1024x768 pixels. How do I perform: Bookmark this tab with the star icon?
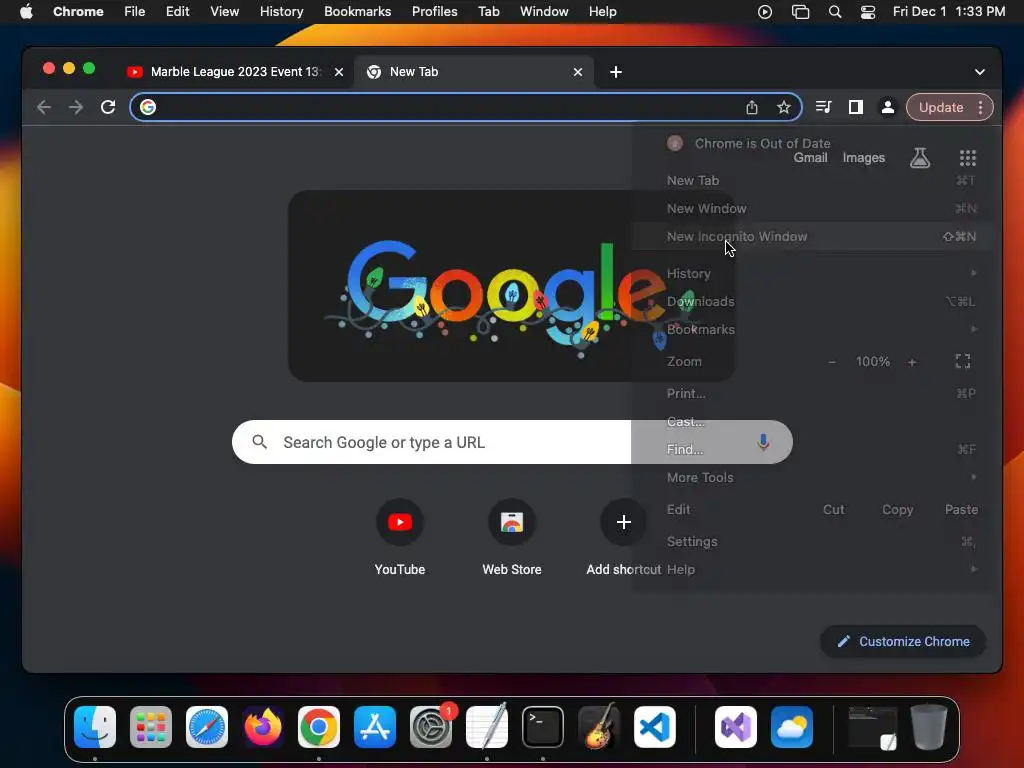coord(784,107)
